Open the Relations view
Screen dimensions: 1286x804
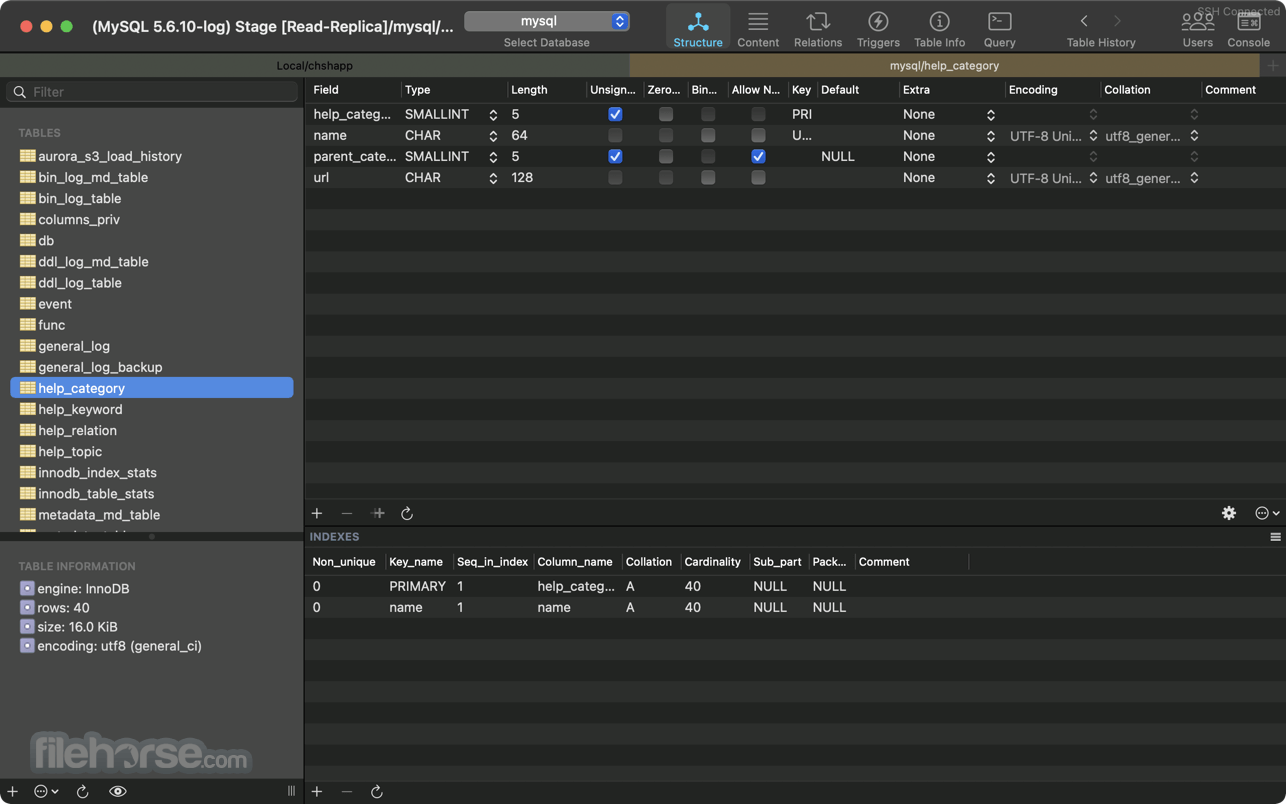(818, 28)
